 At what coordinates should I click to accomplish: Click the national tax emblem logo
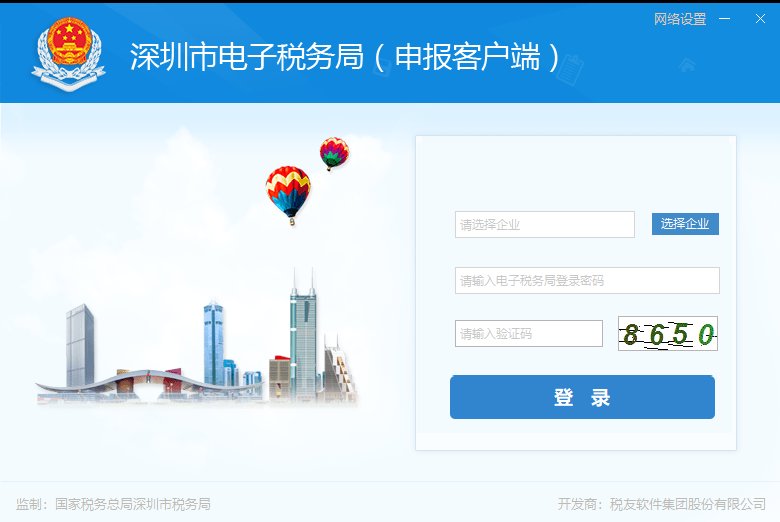[69, 54]
